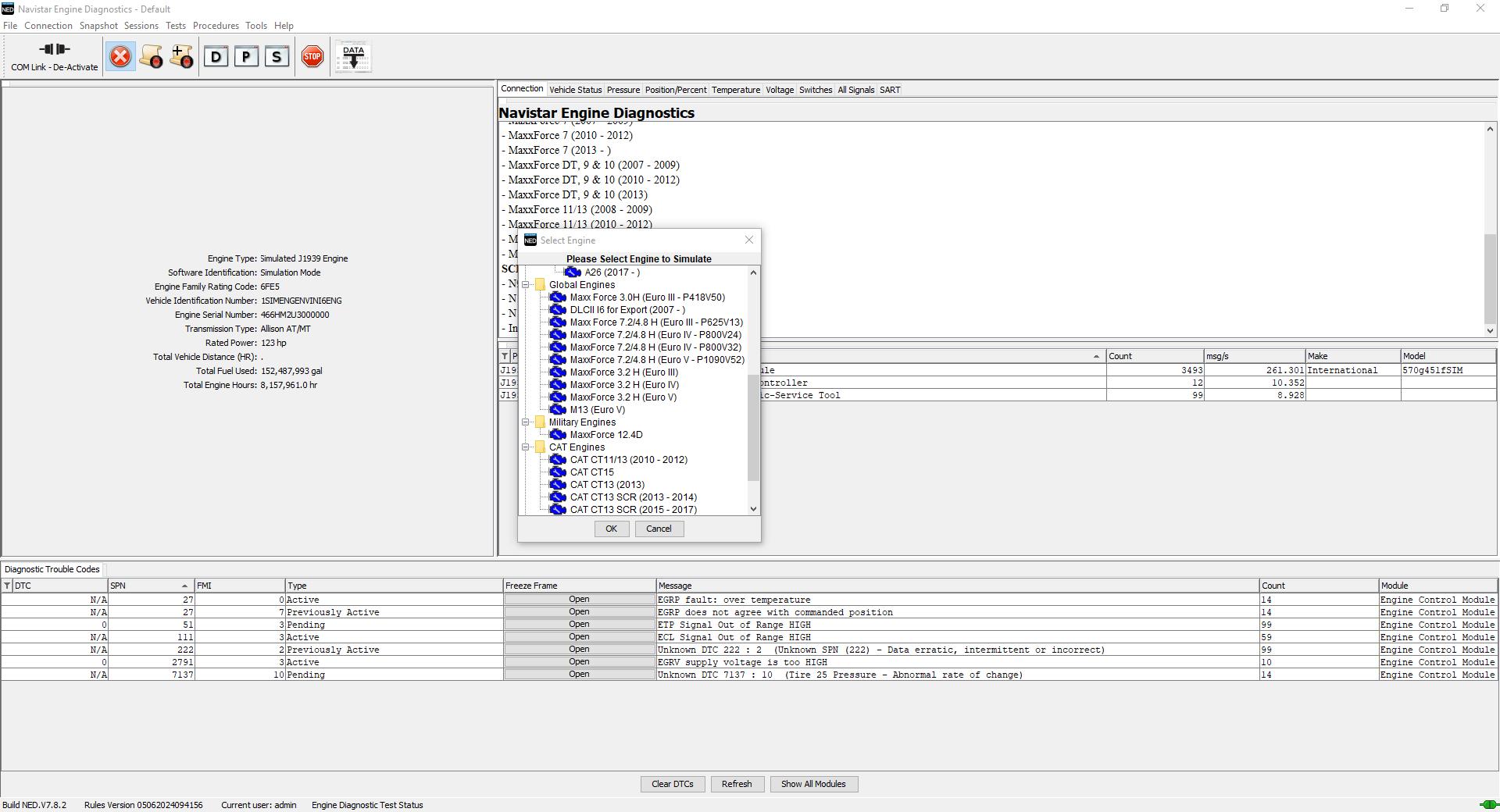Open the S window toolbar icon
1500x812 pixels.
point(276,55)
